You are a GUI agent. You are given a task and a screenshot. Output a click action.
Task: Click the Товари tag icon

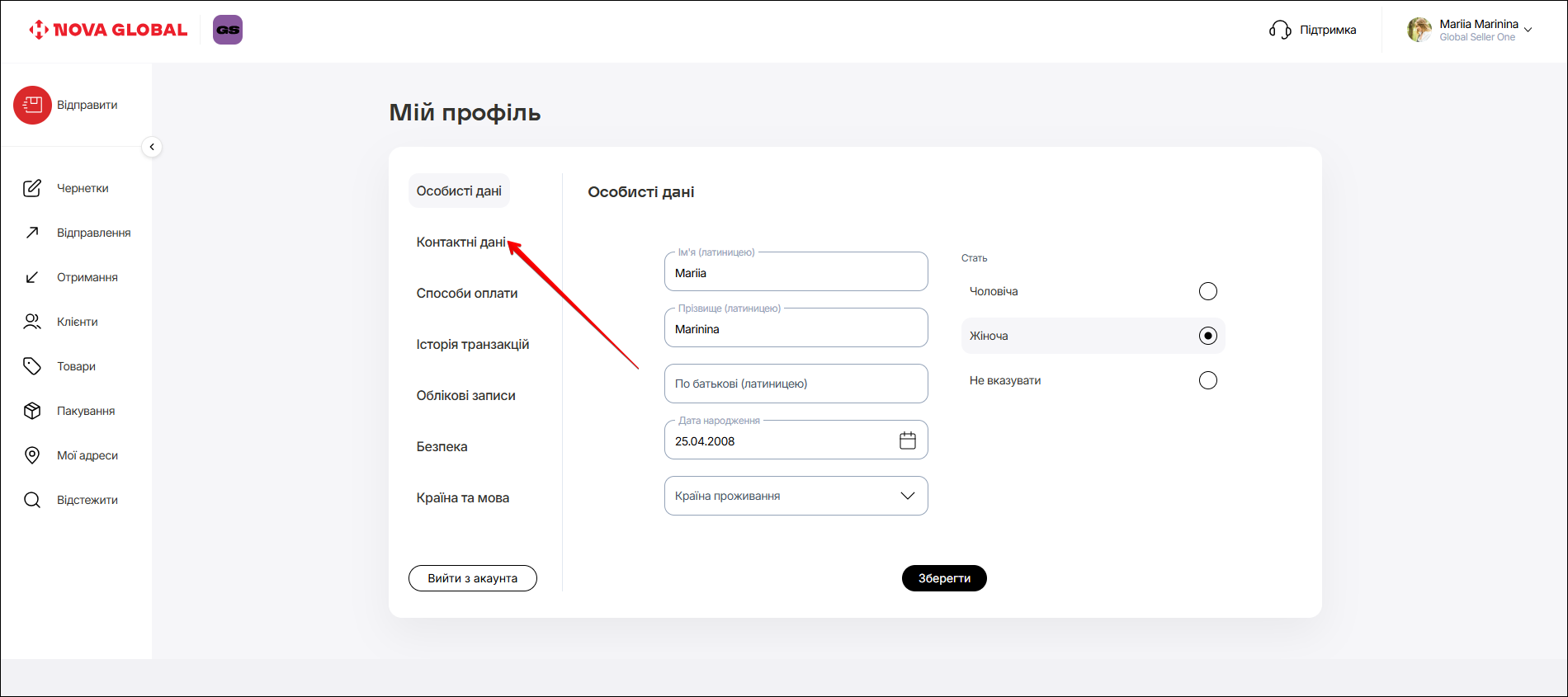pyautogui.click(x=32, y=366)
